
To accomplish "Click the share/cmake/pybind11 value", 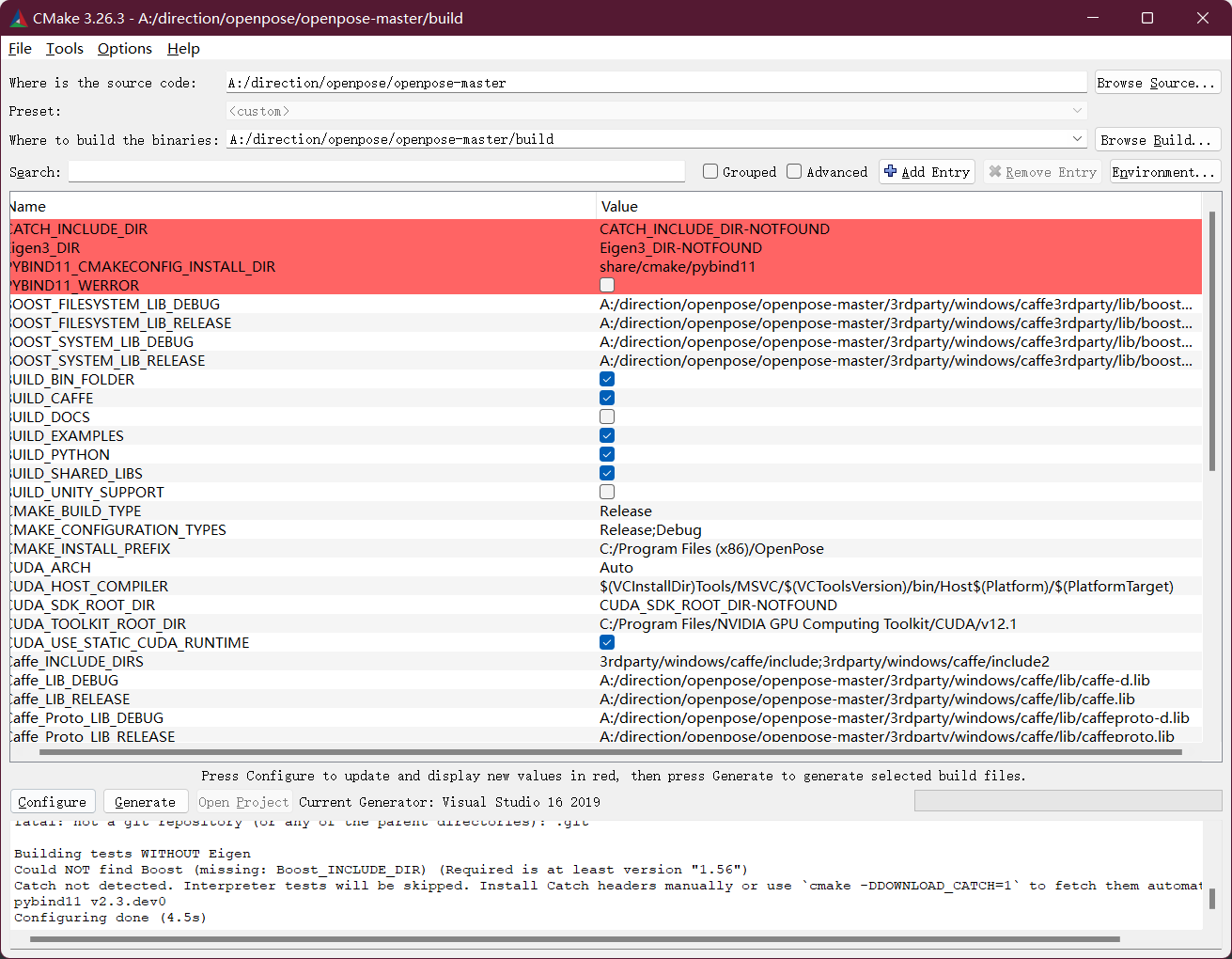I will 678,266.
